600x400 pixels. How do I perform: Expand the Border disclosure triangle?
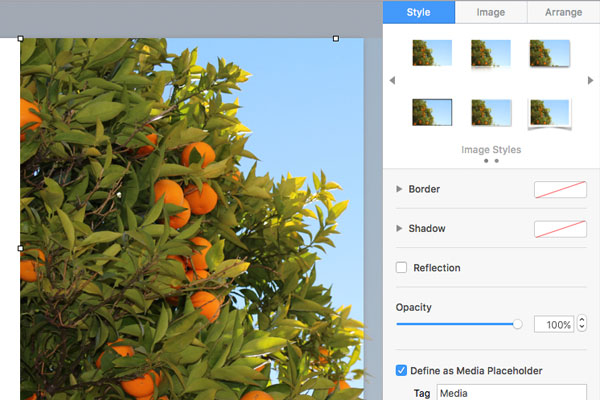point(399,189)
